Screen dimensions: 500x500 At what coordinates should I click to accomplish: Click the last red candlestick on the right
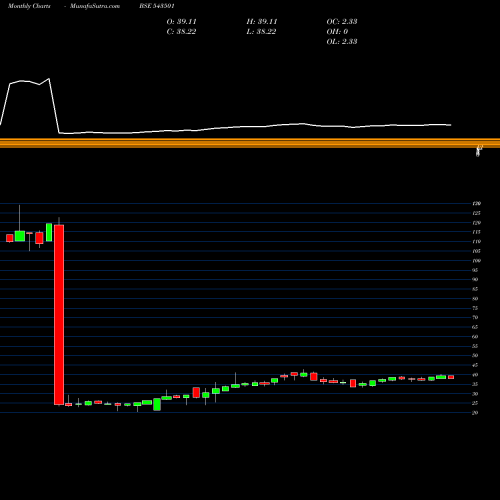point(451,377)
